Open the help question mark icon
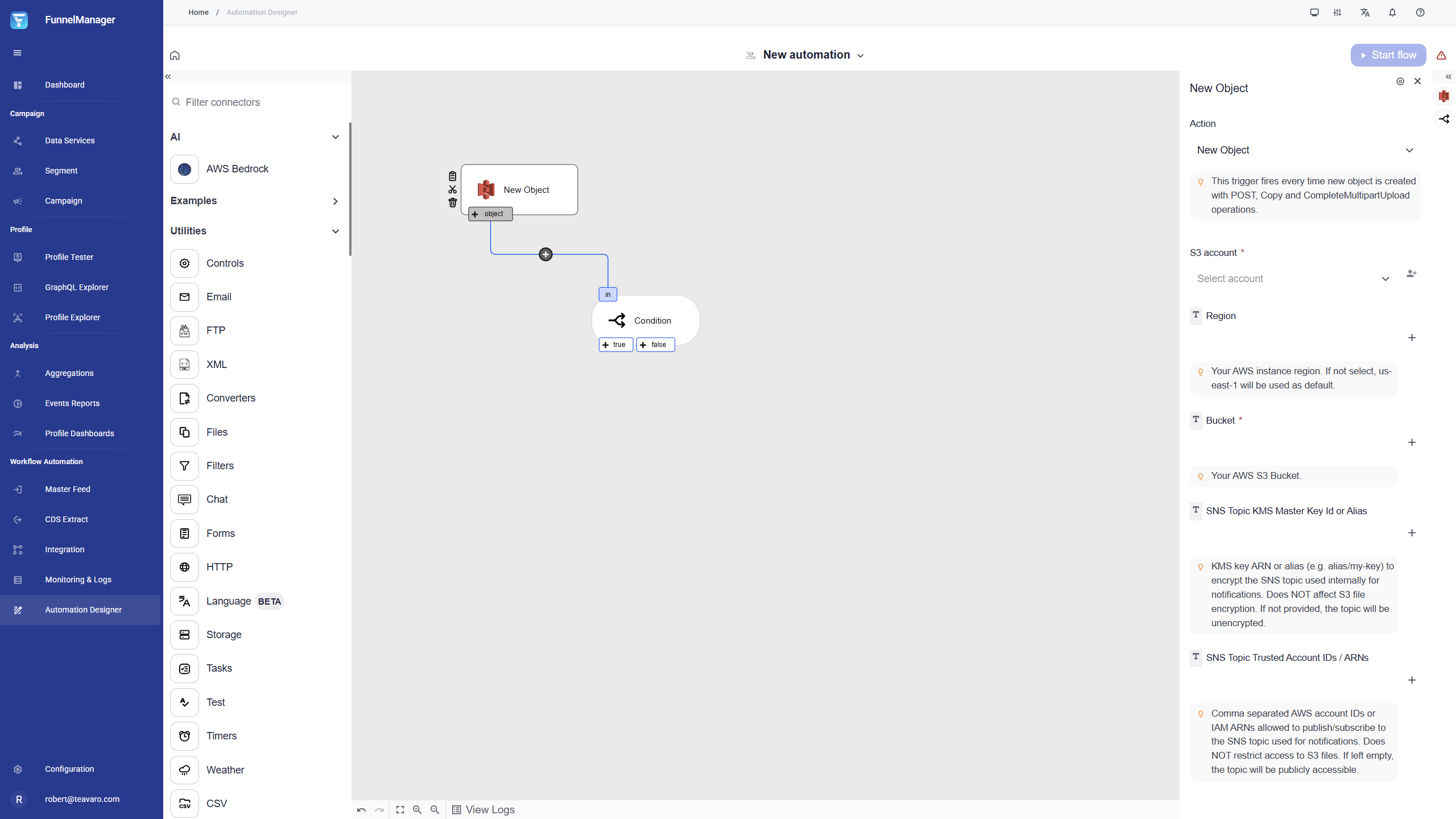The width and height of the screenshot is (1456, 819). (1420, 13)
